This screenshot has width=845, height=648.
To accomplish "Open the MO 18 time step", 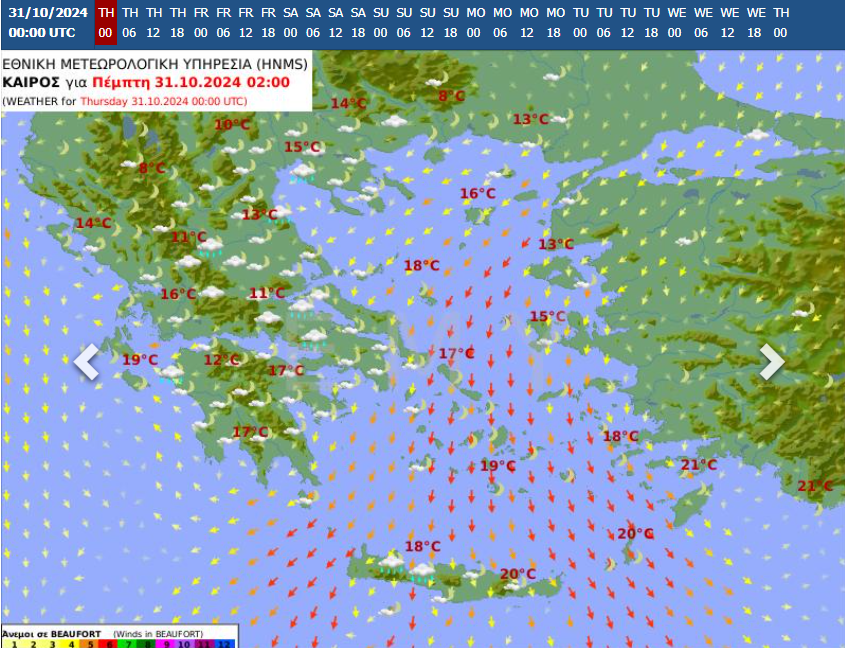I will (555, 23).
